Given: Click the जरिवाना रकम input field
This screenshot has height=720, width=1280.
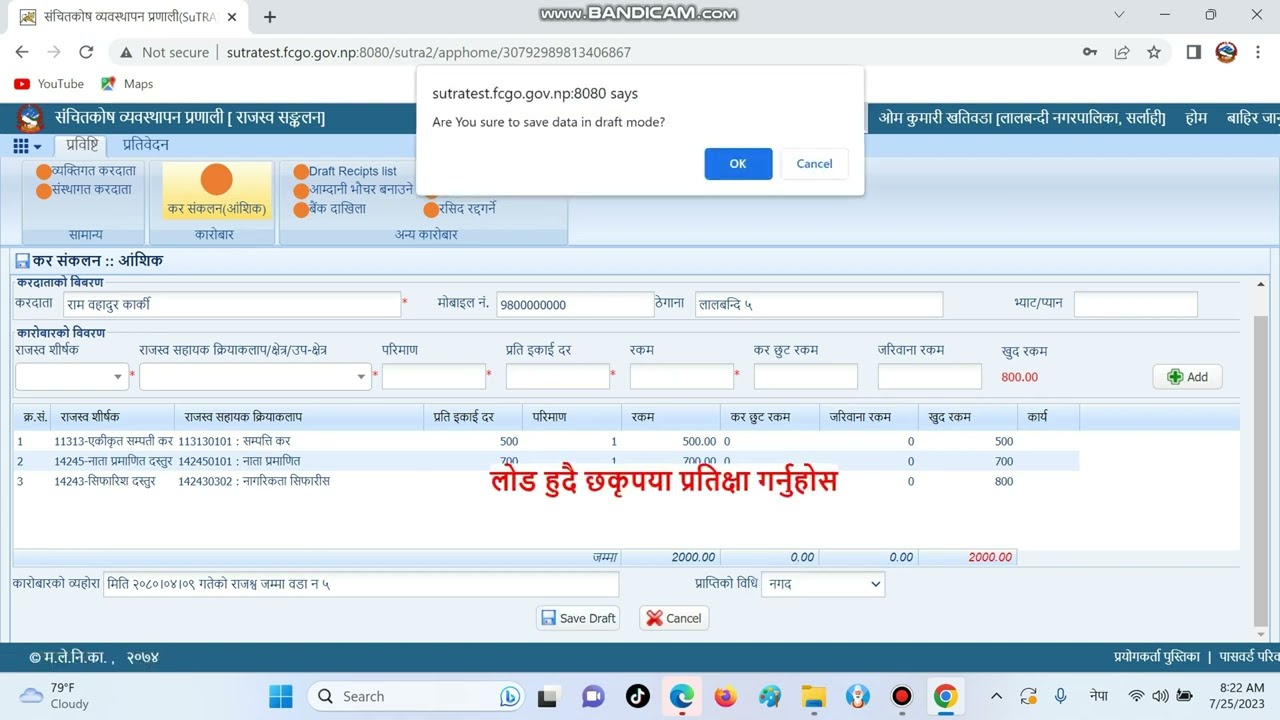Looking at the screenshot, I should pos(929,377).
